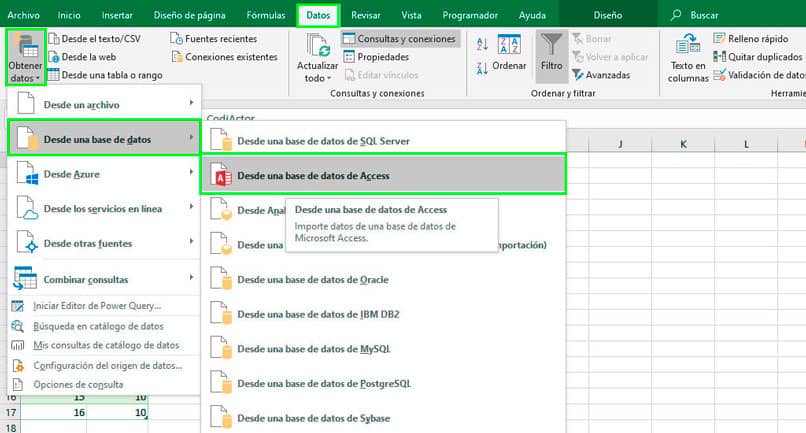Choose Desde una base de datos de Access
Viewport: 806px width, 433px height.
[383, 175]
